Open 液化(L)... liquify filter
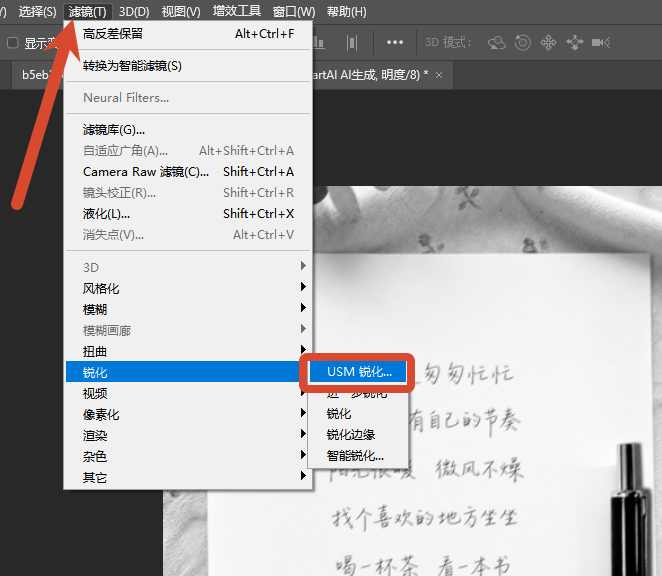Screen dimensions: 662x576 coord(188,214)
